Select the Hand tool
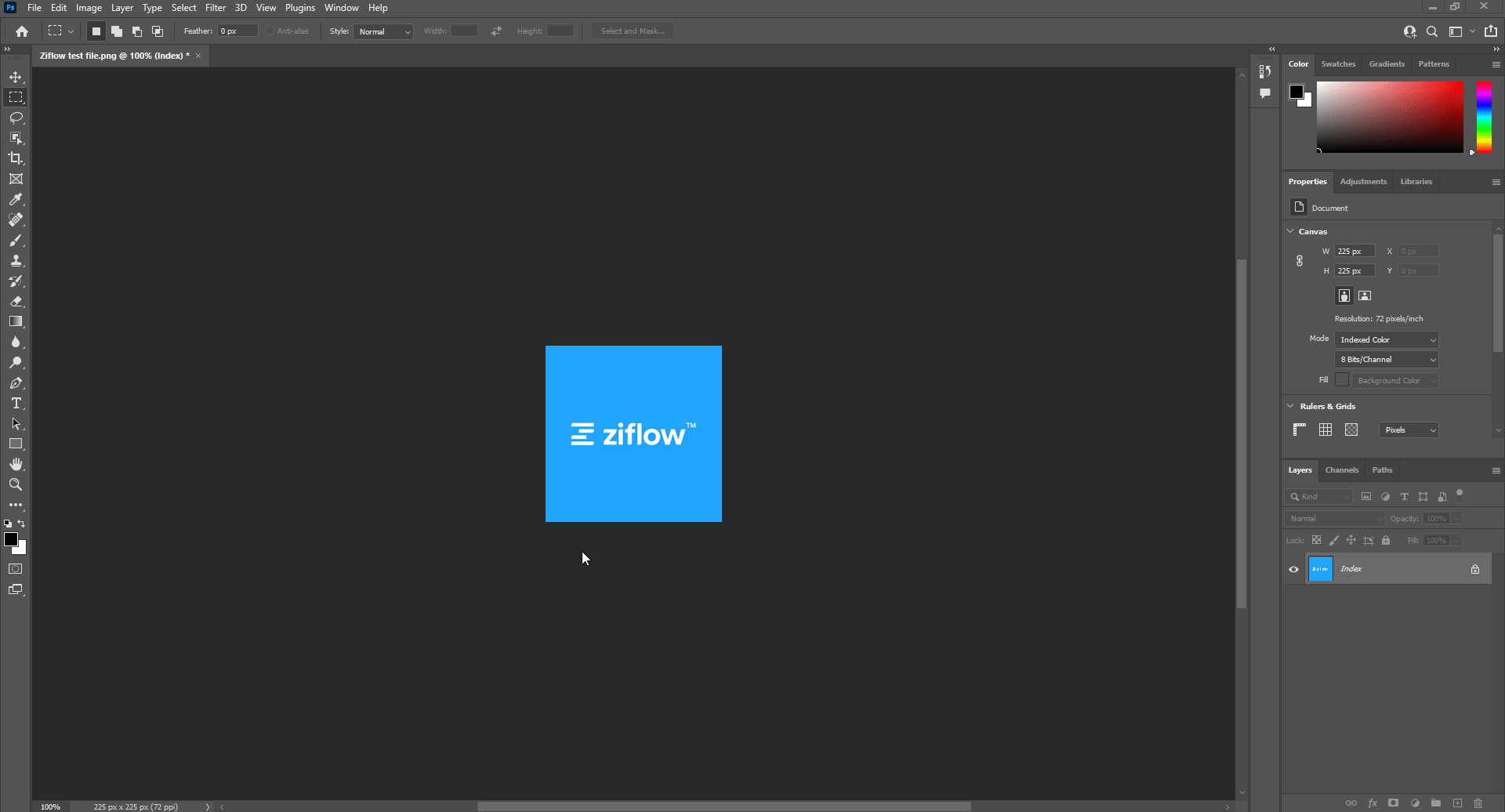This screenshot has width=1505, height=812. click(16, 464)
